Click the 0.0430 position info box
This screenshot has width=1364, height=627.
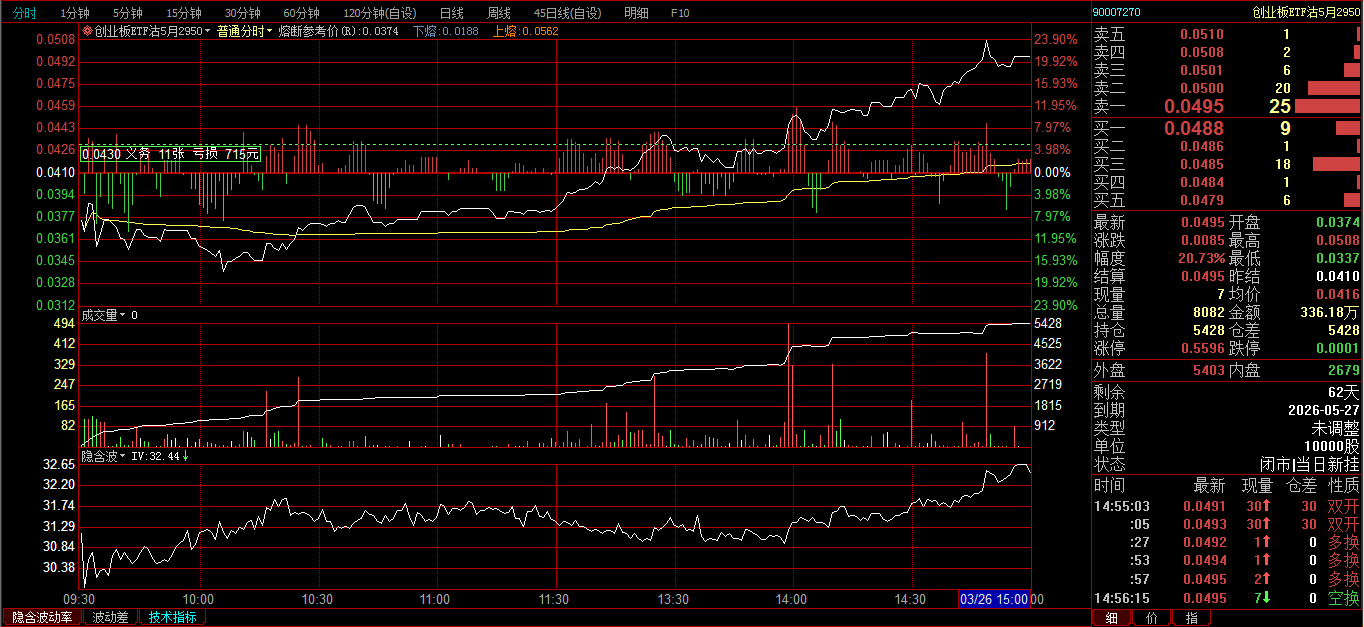pyautogui.click(x=171, y=154)
